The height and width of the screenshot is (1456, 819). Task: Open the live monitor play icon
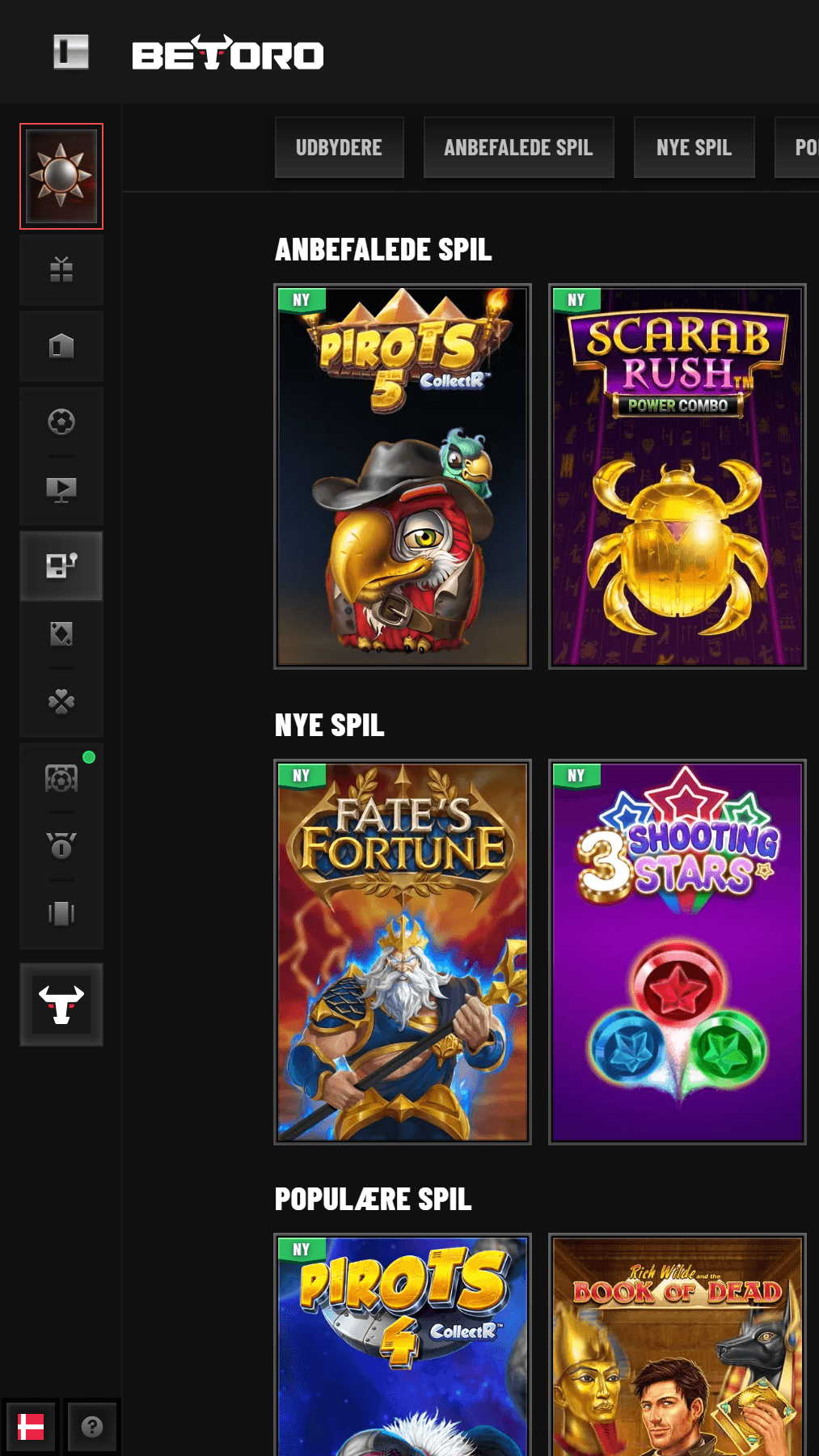coord(61,489)
